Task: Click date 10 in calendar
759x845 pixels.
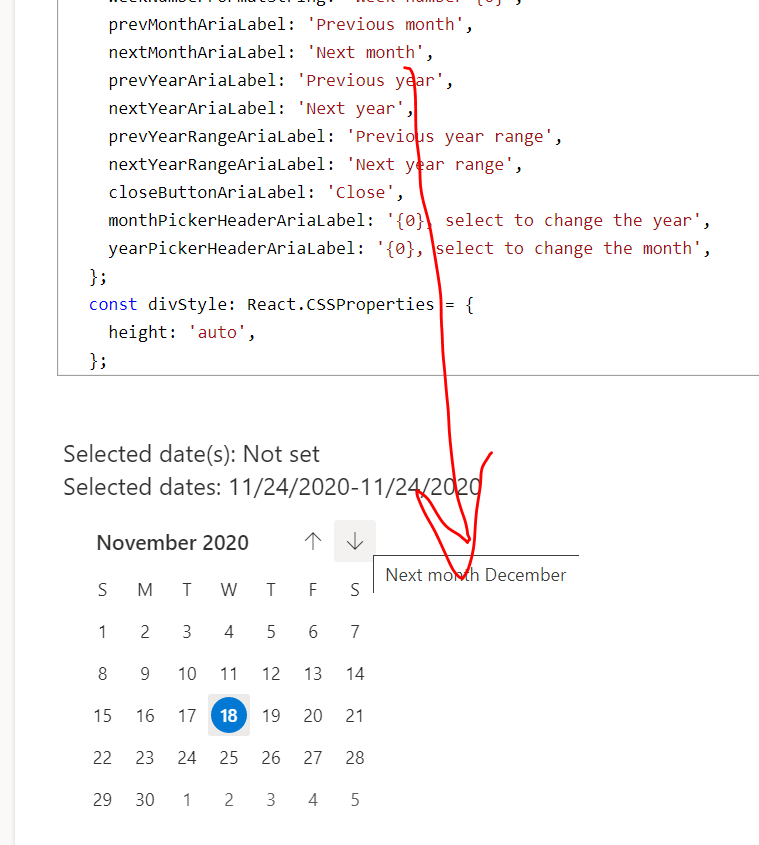Action: click(x=187, y=674)
